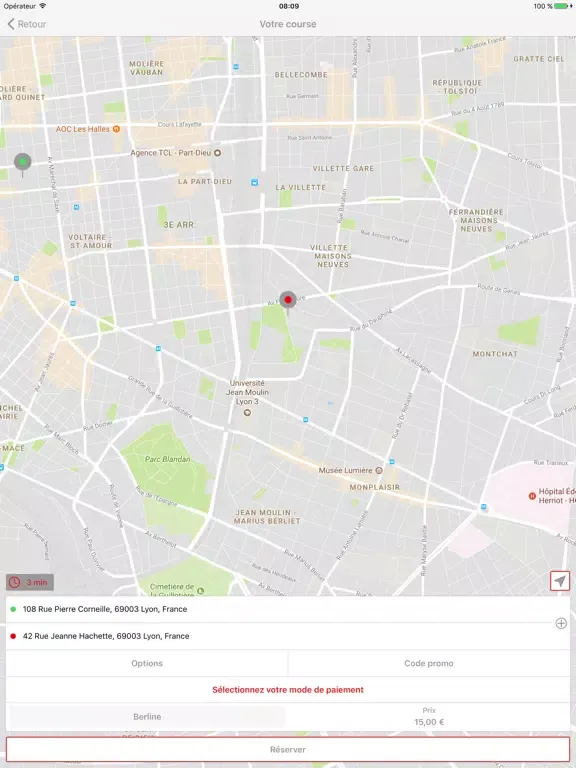
Task: Tap the battery indicator in status bar
Action: [x=562, y=6]
